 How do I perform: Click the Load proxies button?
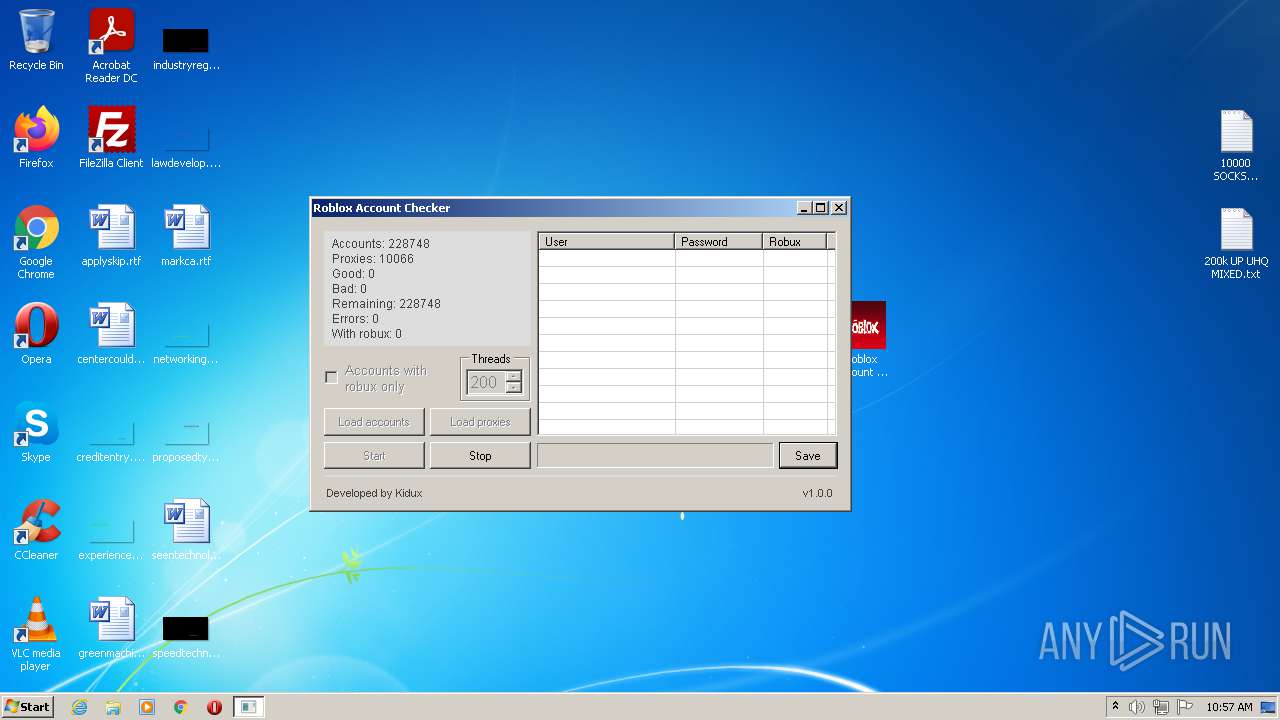tap(480, 422)
